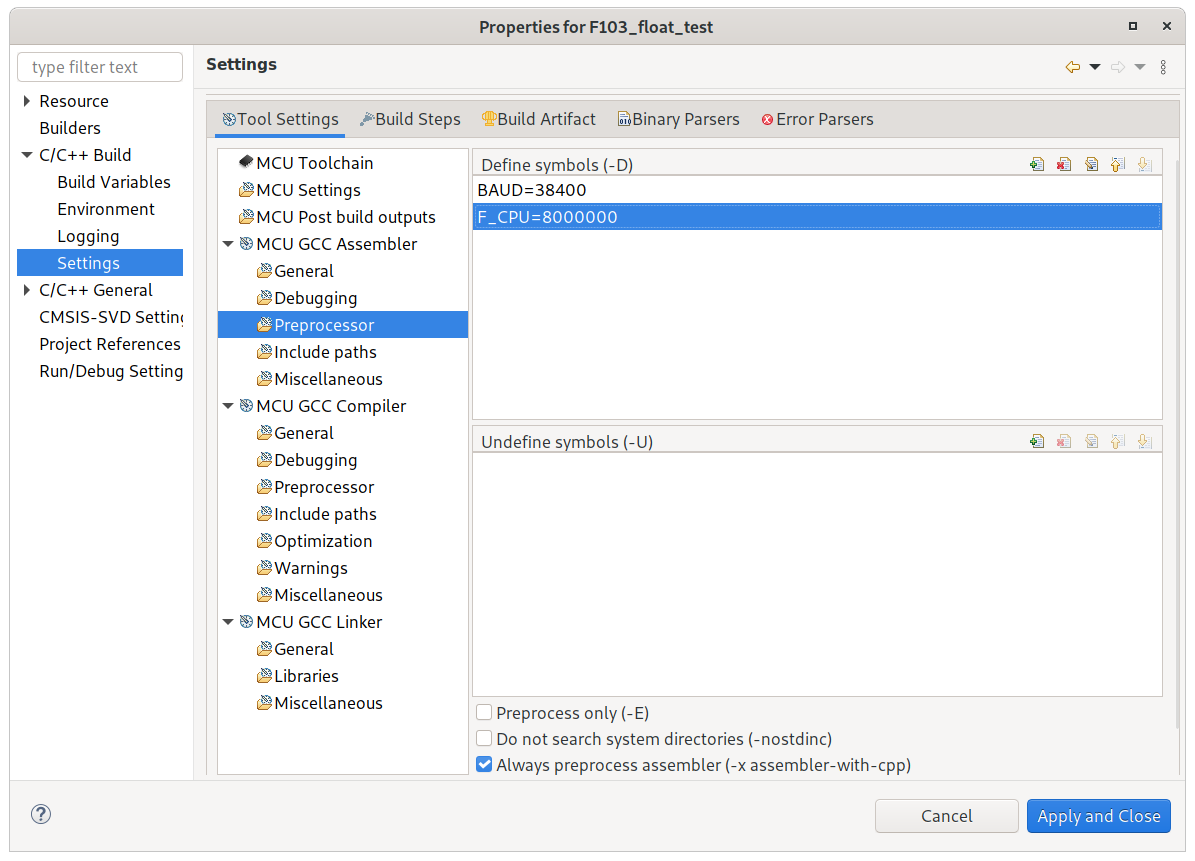
Task: Go back to previous properties page
Action: click(1072, 67)
